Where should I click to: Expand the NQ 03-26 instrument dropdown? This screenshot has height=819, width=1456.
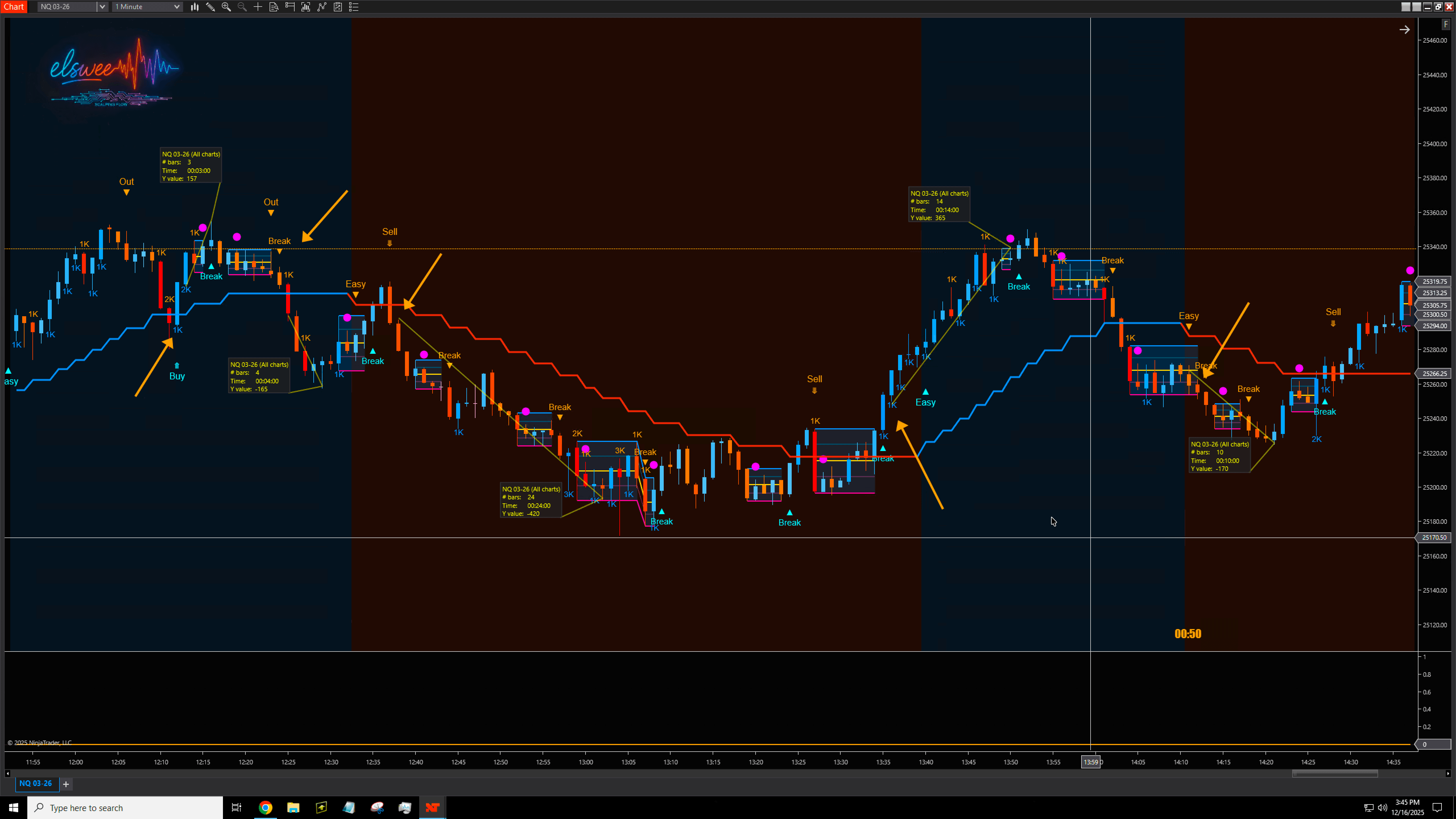102,7
